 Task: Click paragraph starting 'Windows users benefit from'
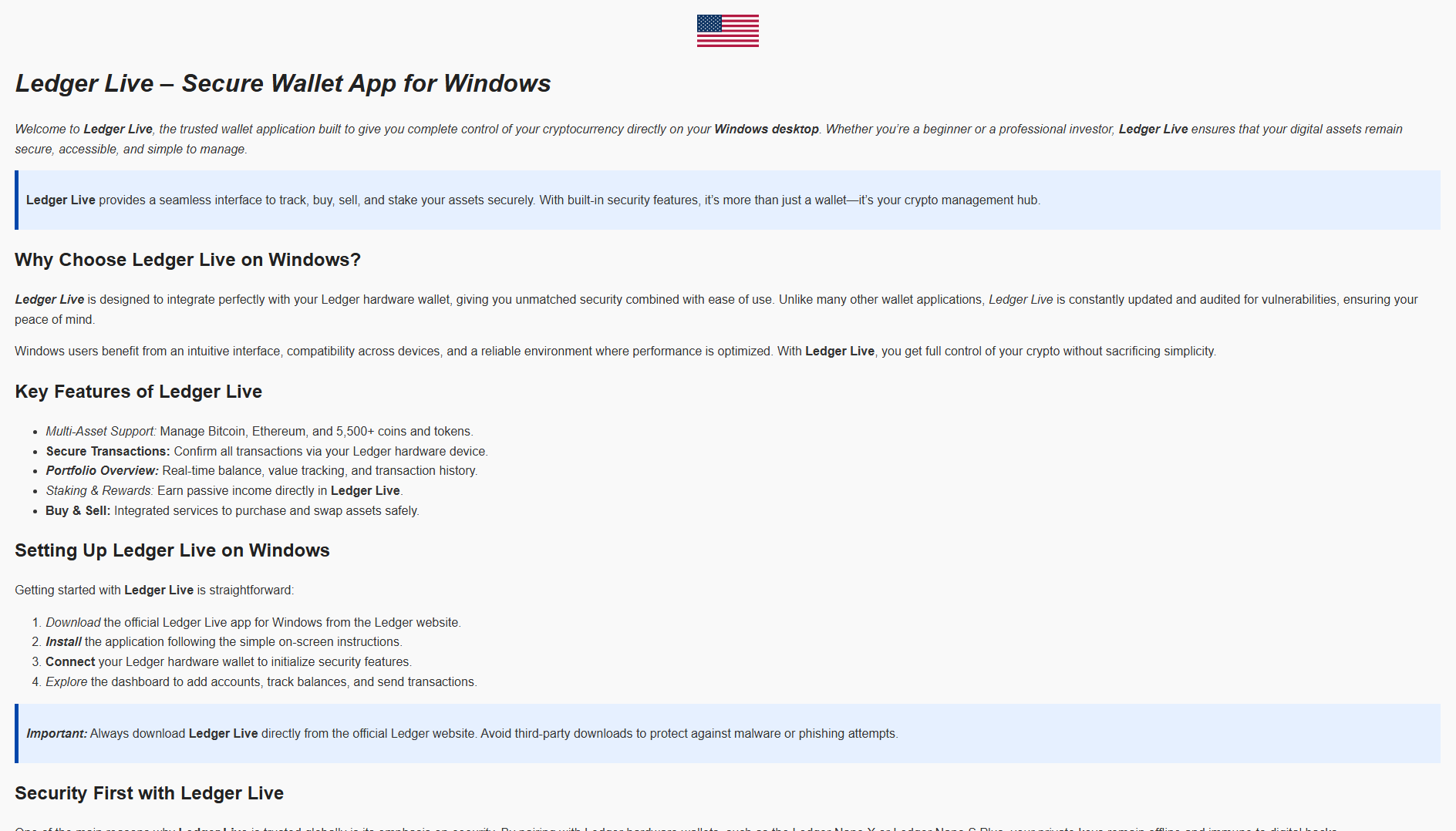tap(615, 351)
